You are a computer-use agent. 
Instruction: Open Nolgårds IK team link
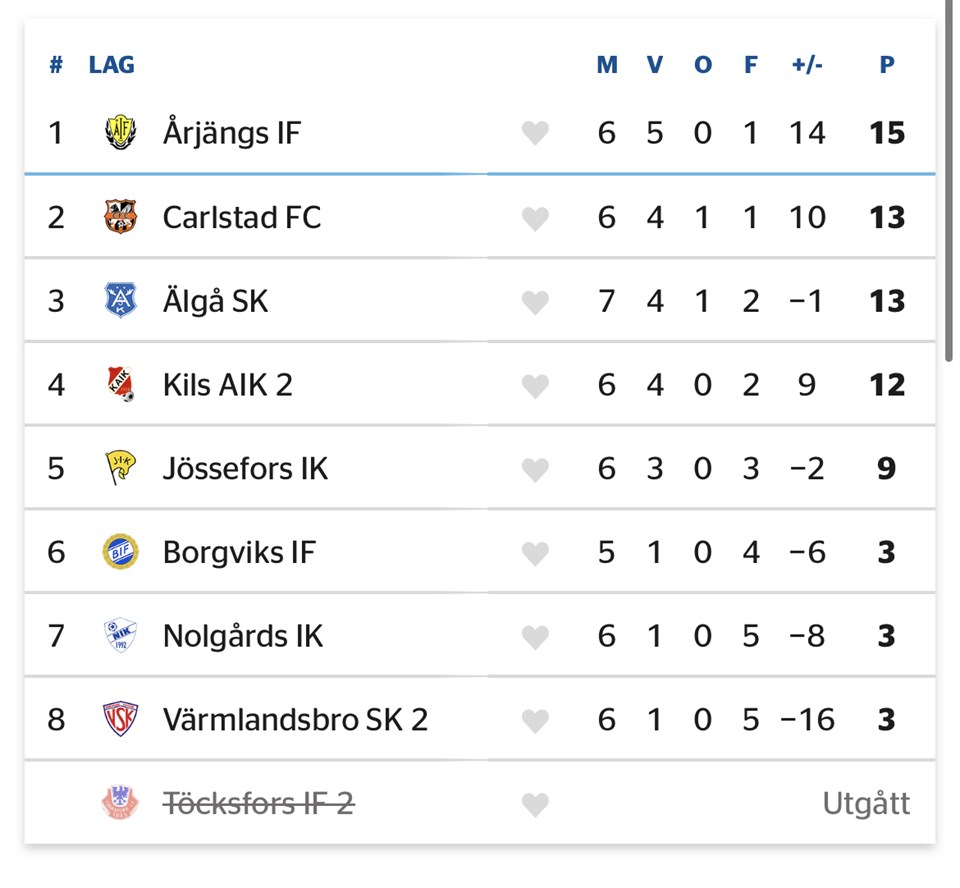coord(243,636)
